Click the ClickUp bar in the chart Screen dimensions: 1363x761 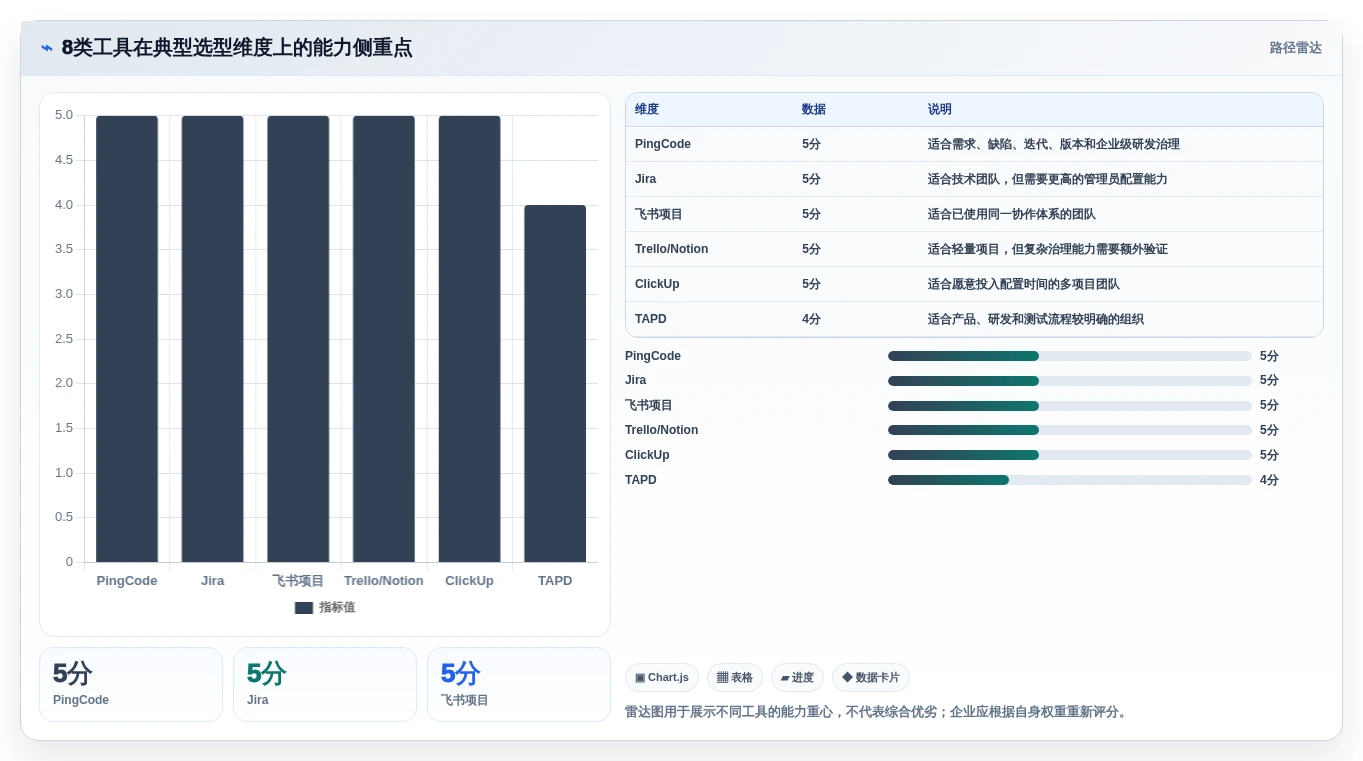pyautogui.click(x=469, y=339)
